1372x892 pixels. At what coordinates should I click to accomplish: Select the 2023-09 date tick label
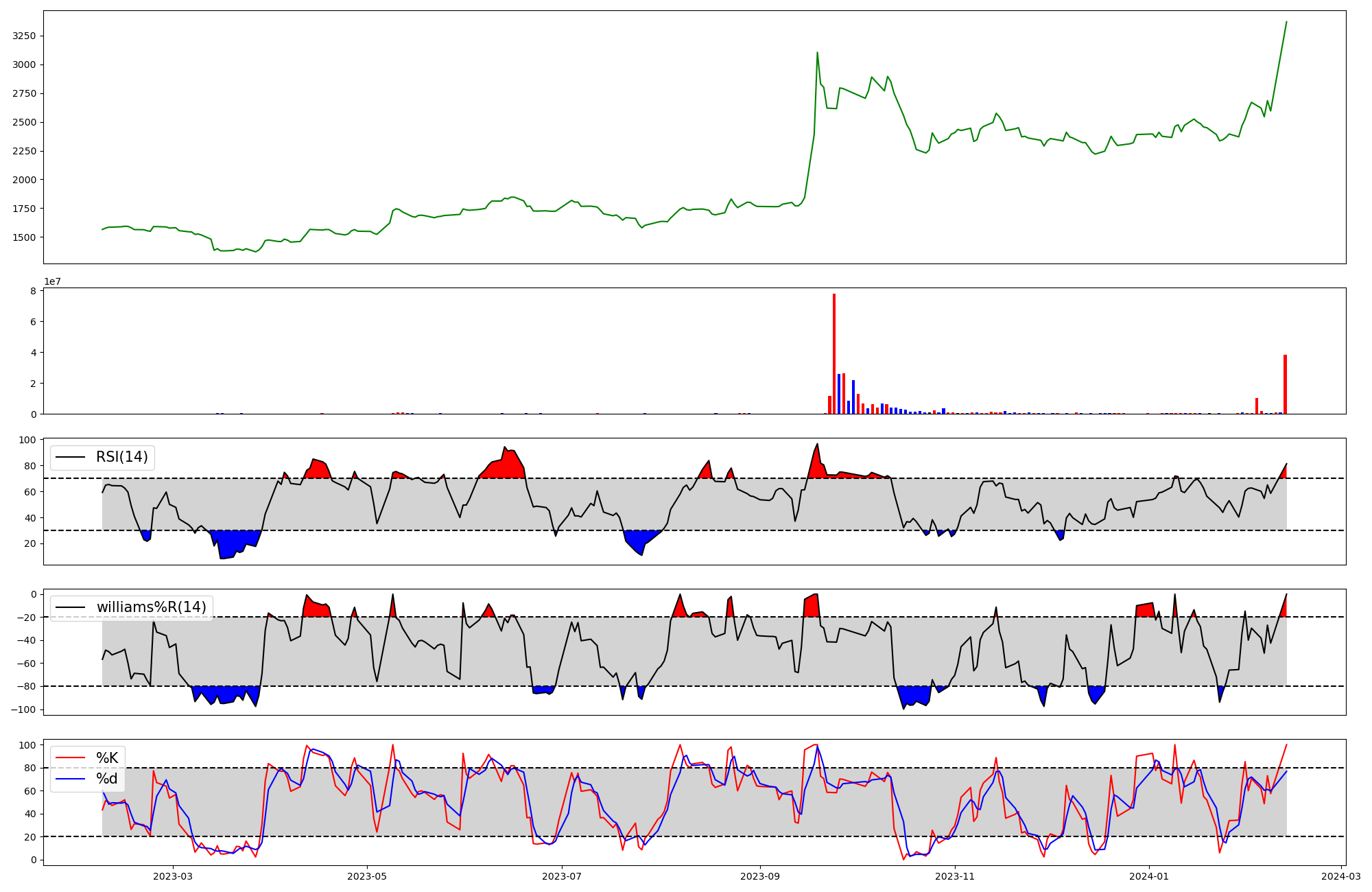pyautogui.click(x=760, y=876)
